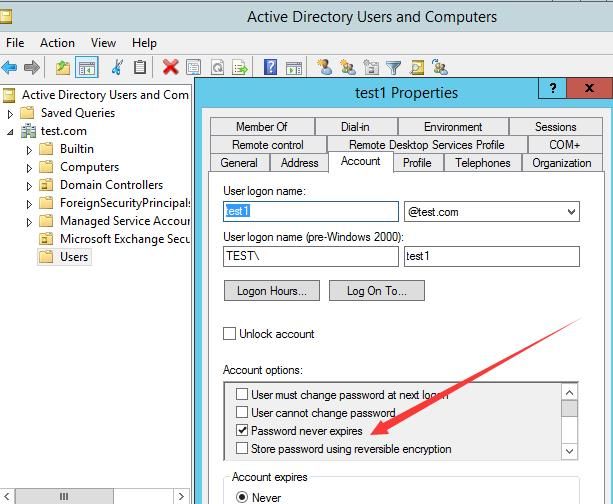This screenshot has width=613, height=504.
Task: Click the Log On To... button
Action: click(376, 291)
